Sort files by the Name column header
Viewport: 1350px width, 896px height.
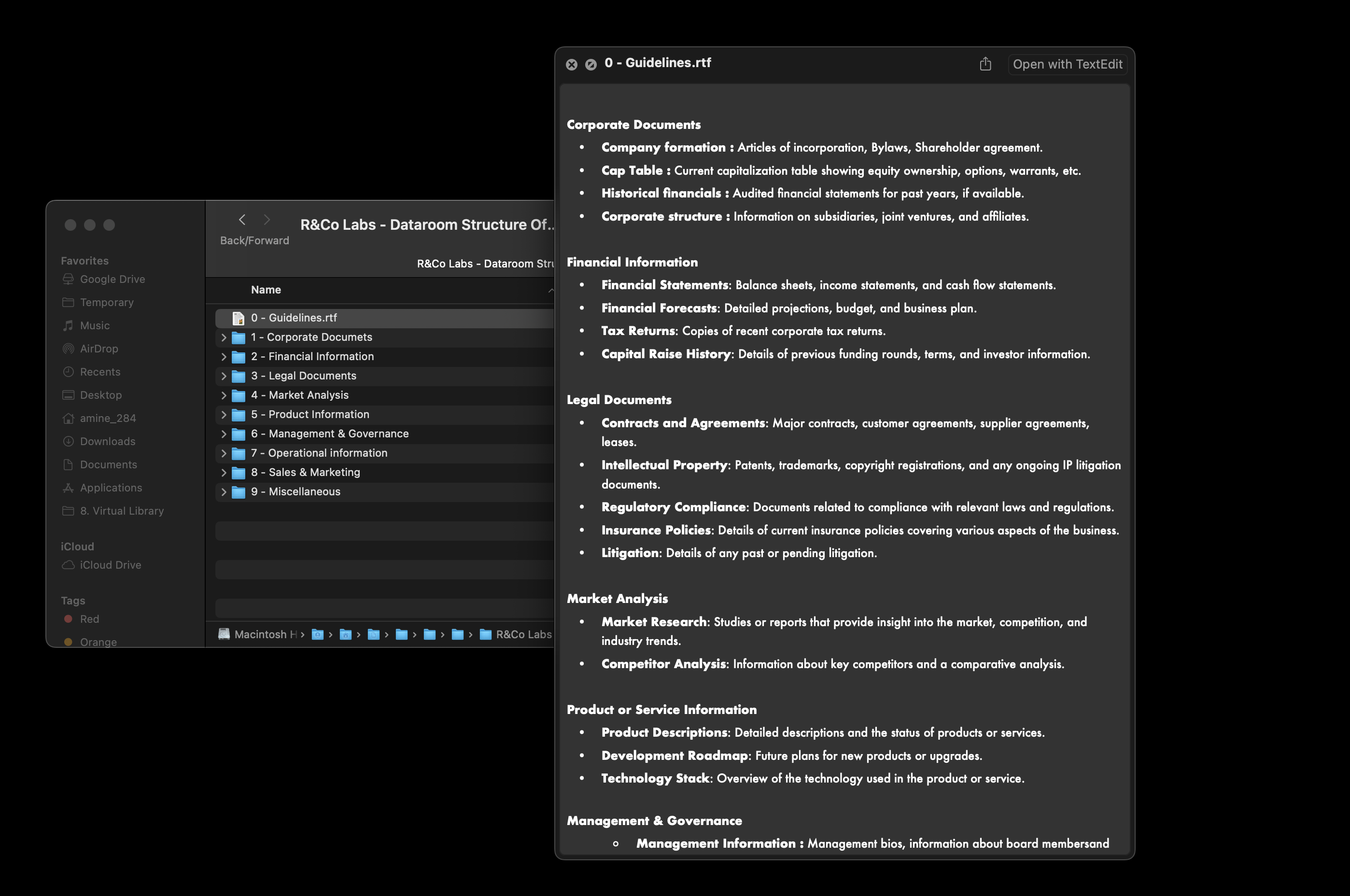coord(266,290)
